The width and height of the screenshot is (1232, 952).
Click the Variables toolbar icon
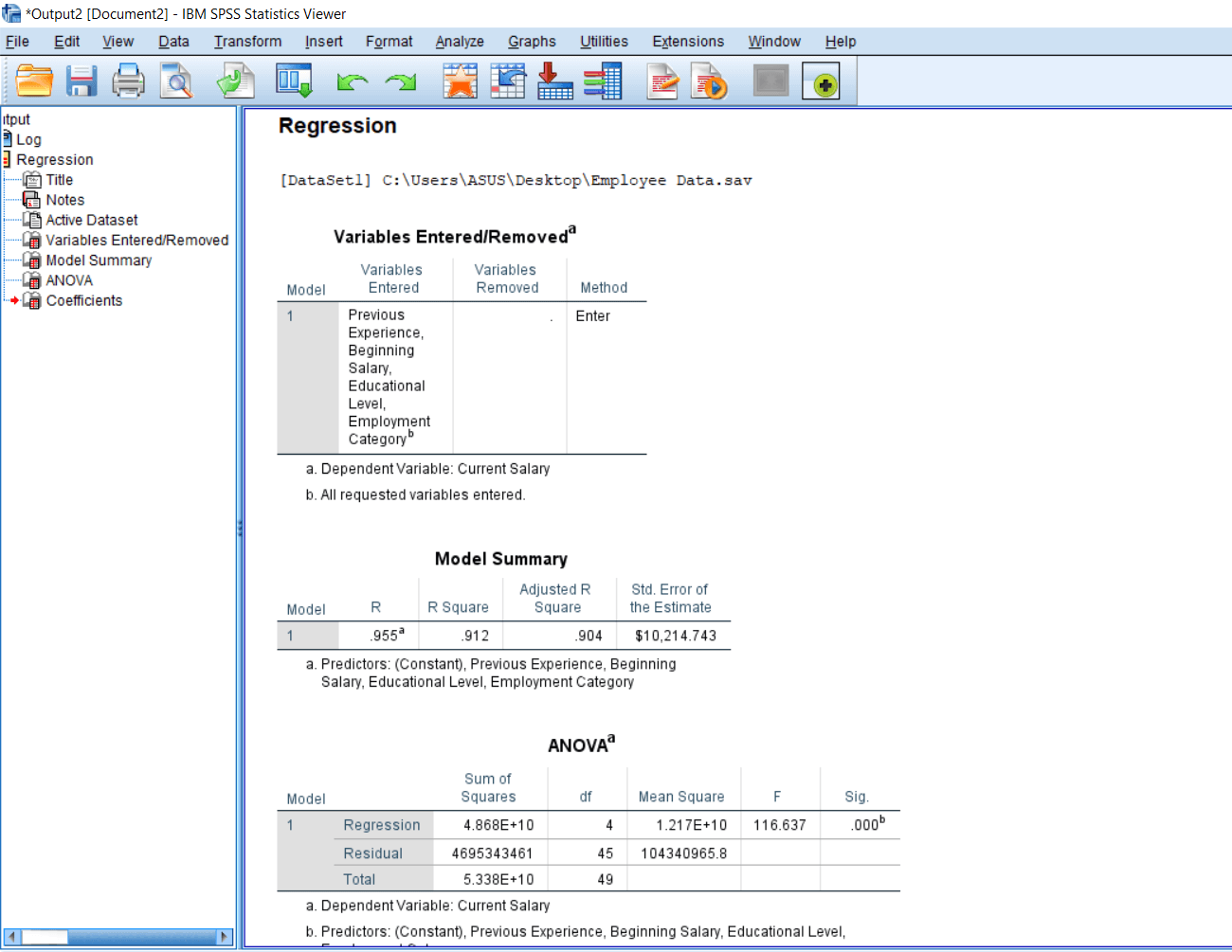click(603, 81)
